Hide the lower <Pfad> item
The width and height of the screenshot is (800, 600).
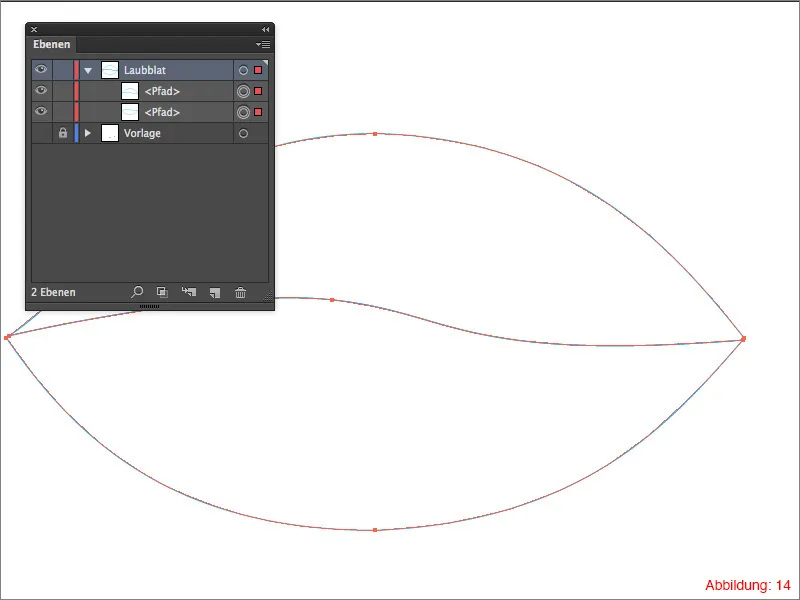pos(41,111)
